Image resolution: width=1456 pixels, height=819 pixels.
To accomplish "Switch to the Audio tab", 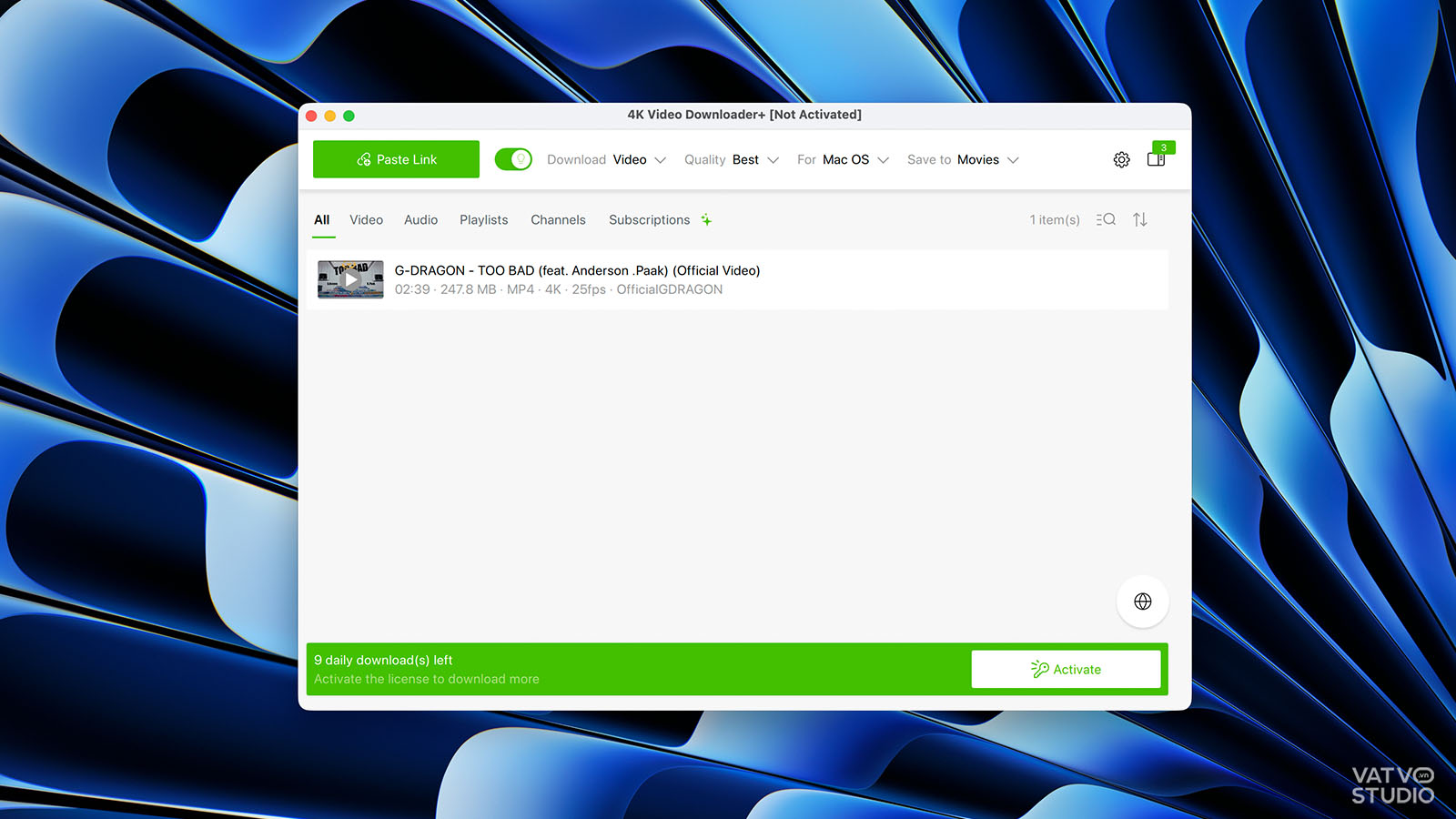I will pyautogui.click(x=420, y=220).
